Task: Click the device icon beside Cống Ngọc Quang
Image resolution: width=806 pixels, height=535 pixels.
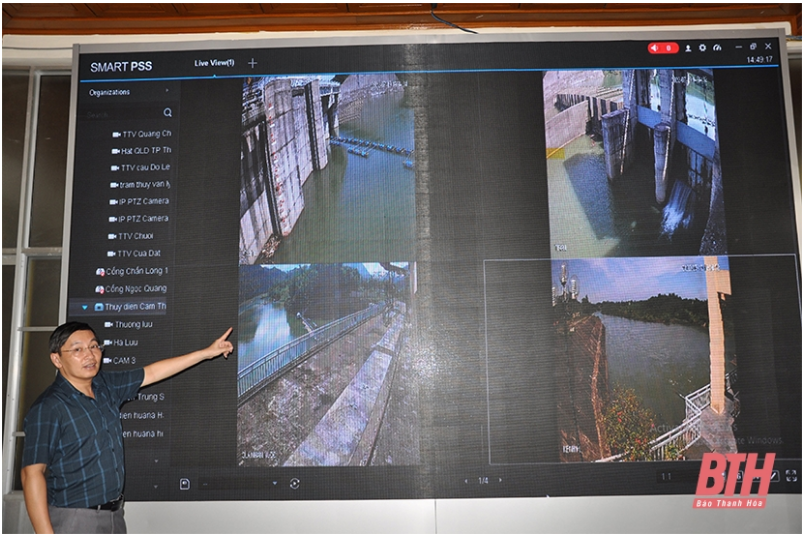Action: 100,289
